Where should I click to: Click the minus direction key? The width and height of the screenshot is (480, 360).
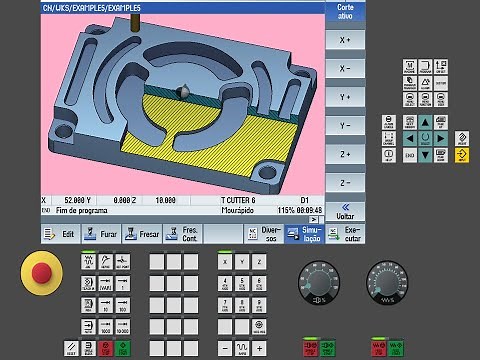tap(225, 348)
